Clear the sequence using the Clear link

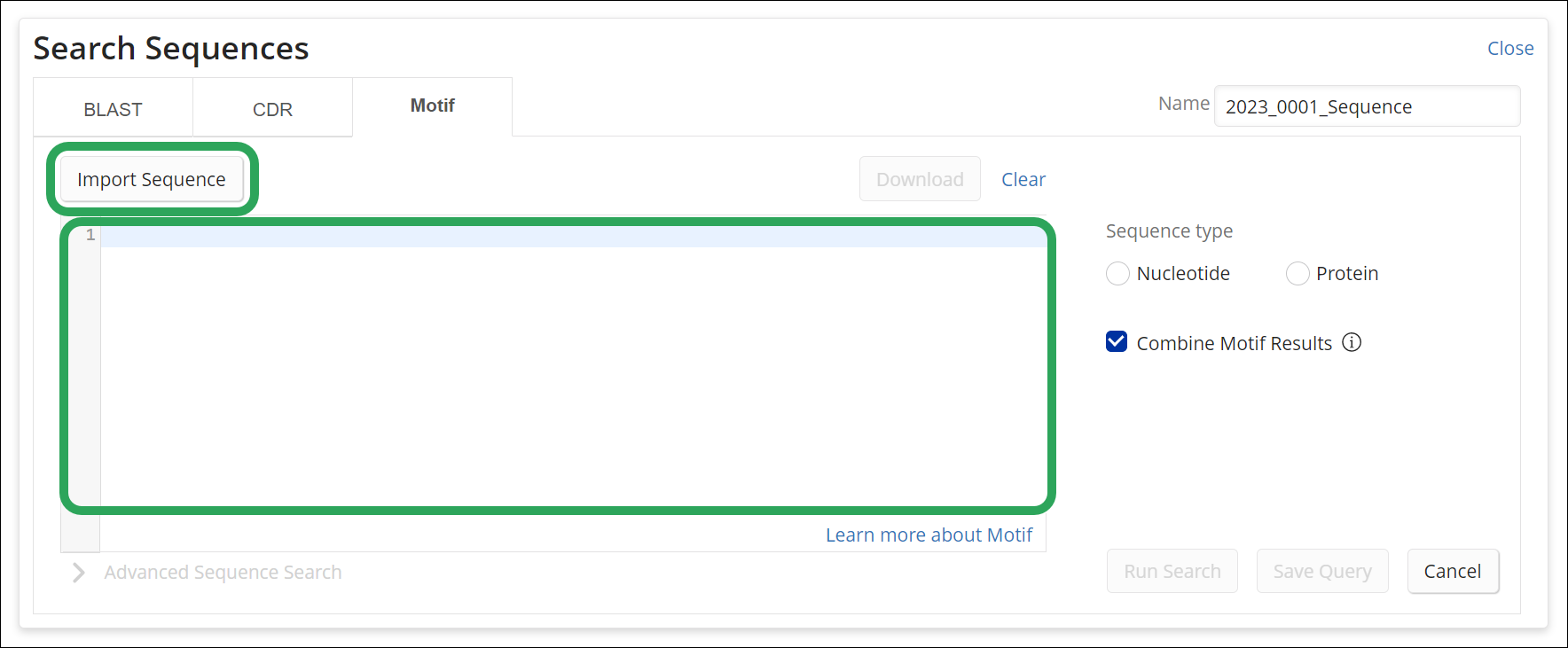pyautogui.click(x=1023, y=179)
